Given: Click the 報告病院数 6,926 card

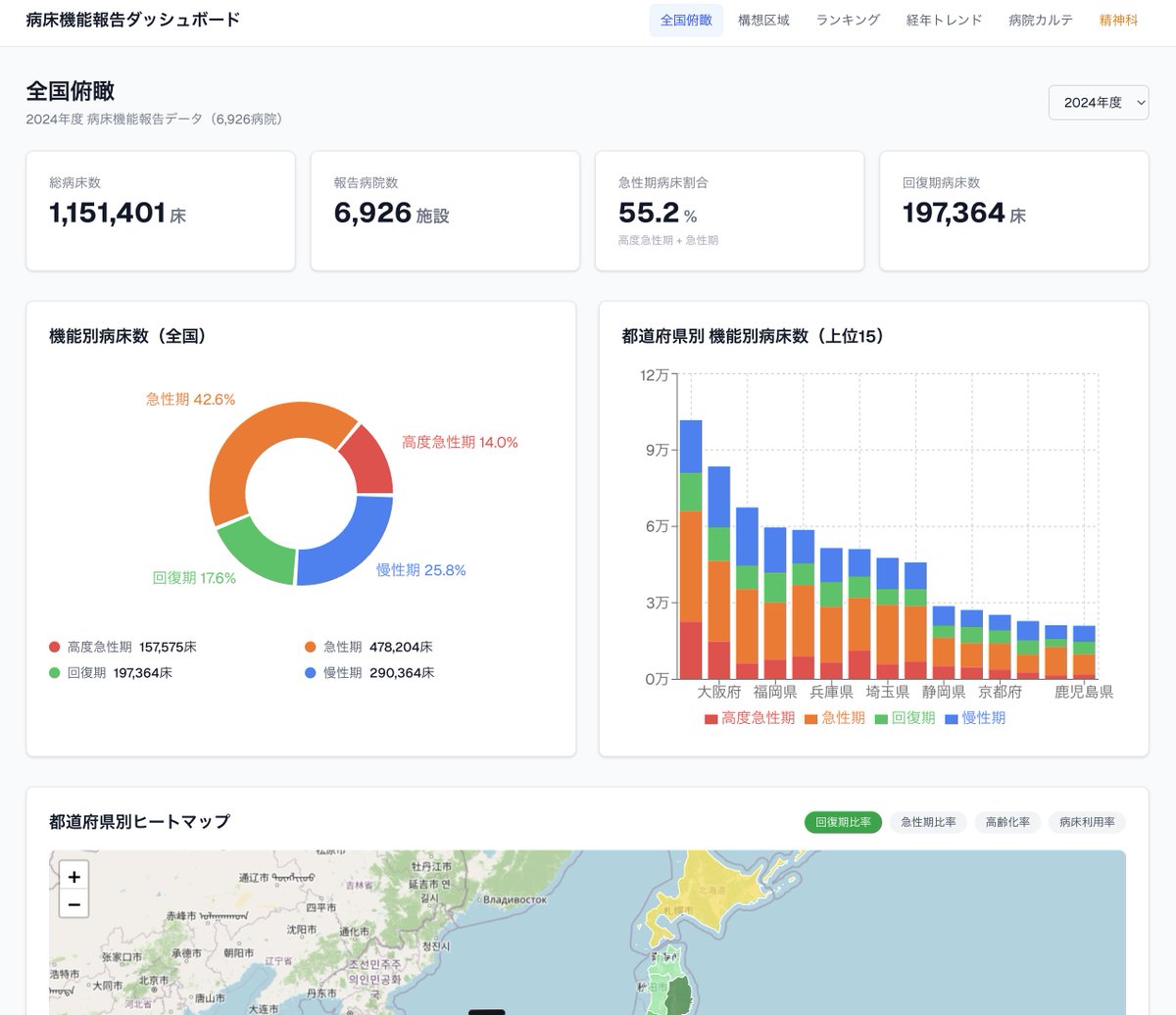Looking at the screenshot, I should click(445, 211).
